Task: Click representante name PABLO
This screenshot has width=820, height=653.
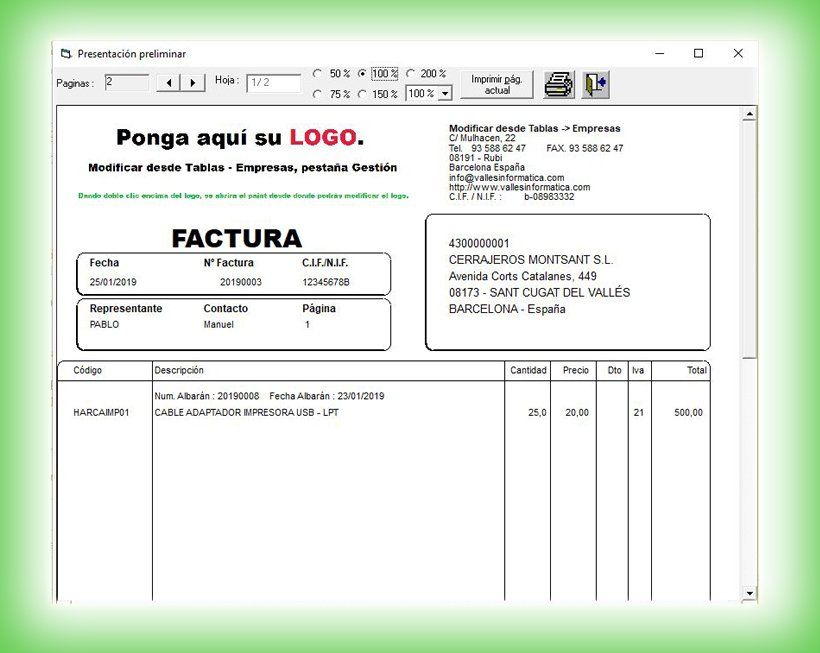Action: (105, 324)
